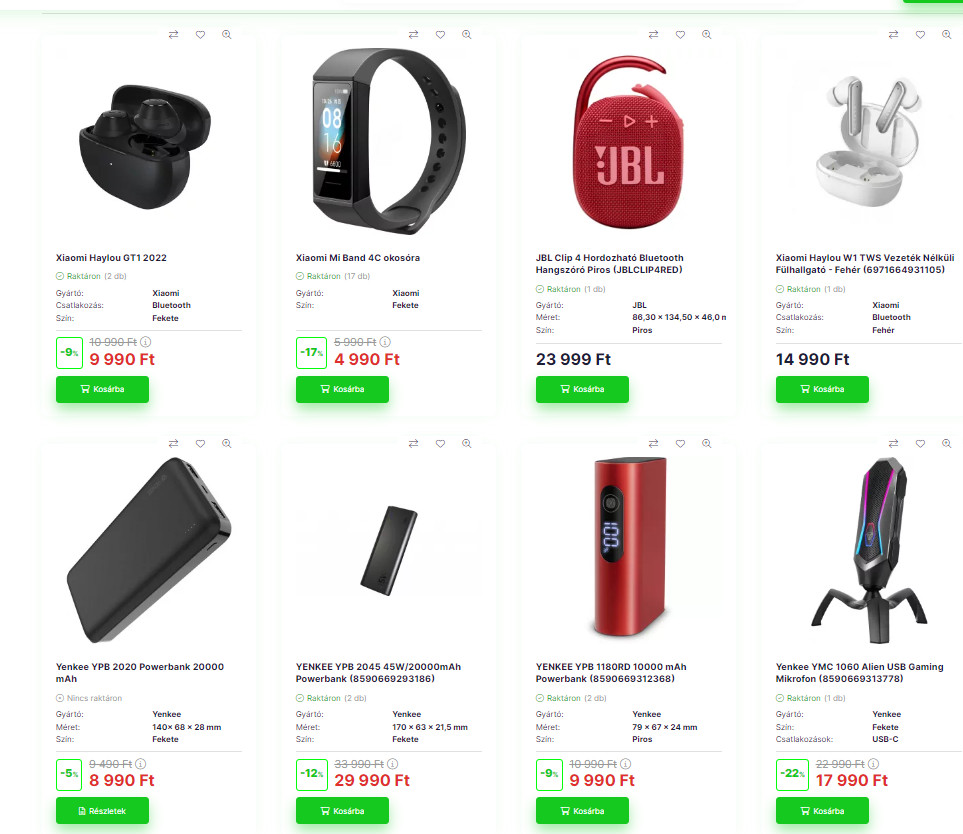
Task: Click the heart icon on YENKEE YPB 1180RD card
Action: click(x=680, y=443)
